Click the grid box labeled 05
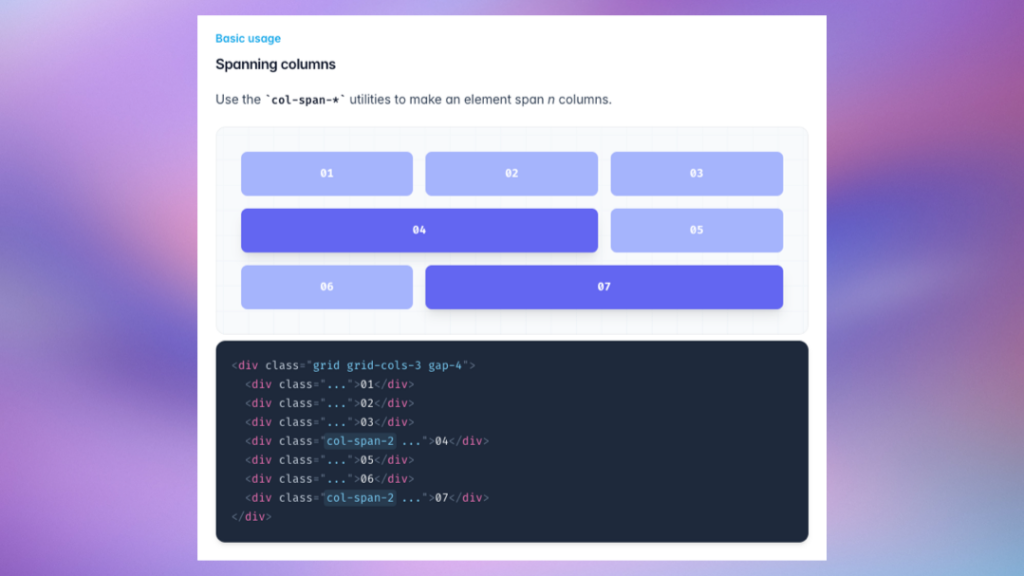 (x=696, y=230)
